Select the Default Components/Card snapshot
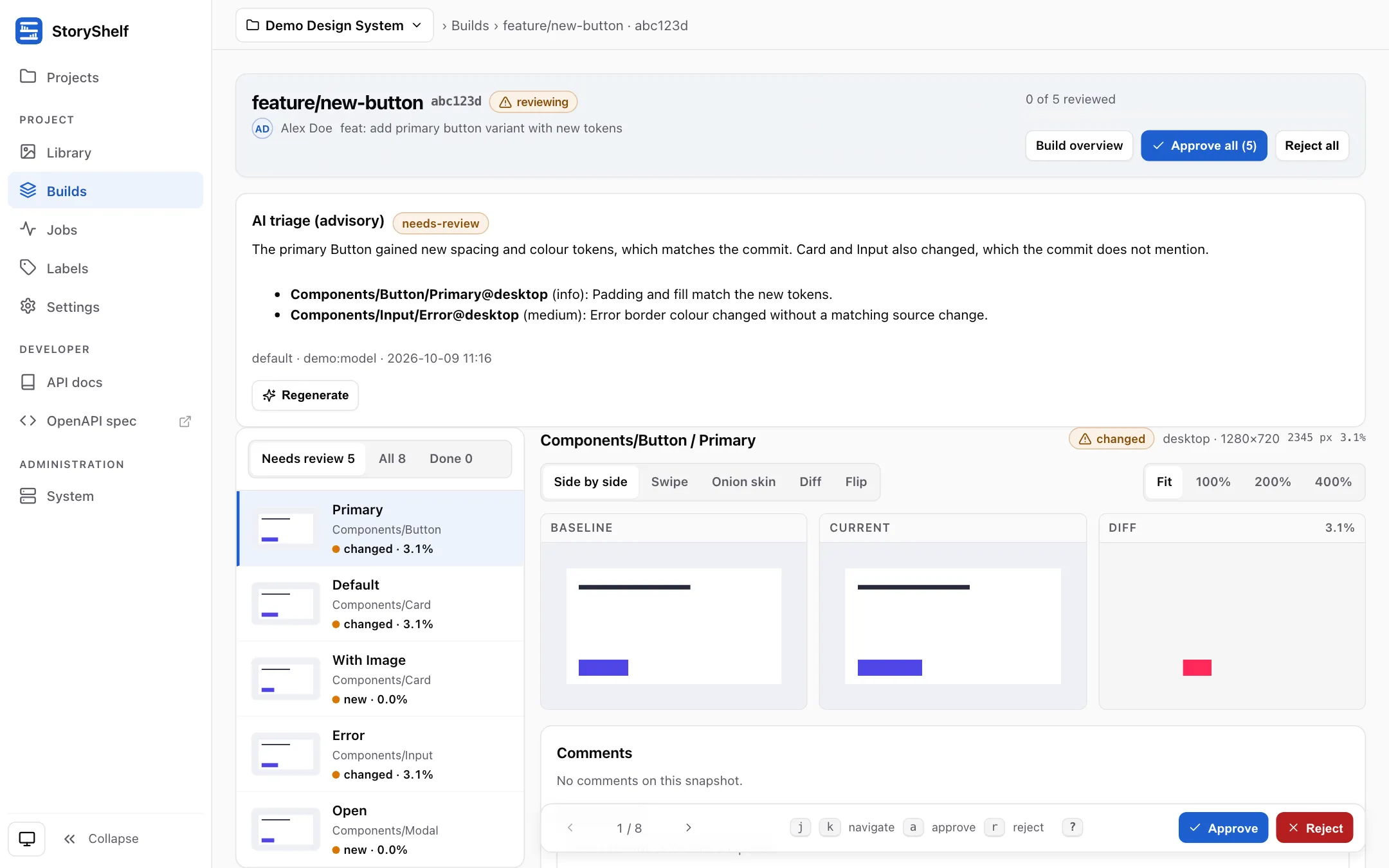 point(381,604)
